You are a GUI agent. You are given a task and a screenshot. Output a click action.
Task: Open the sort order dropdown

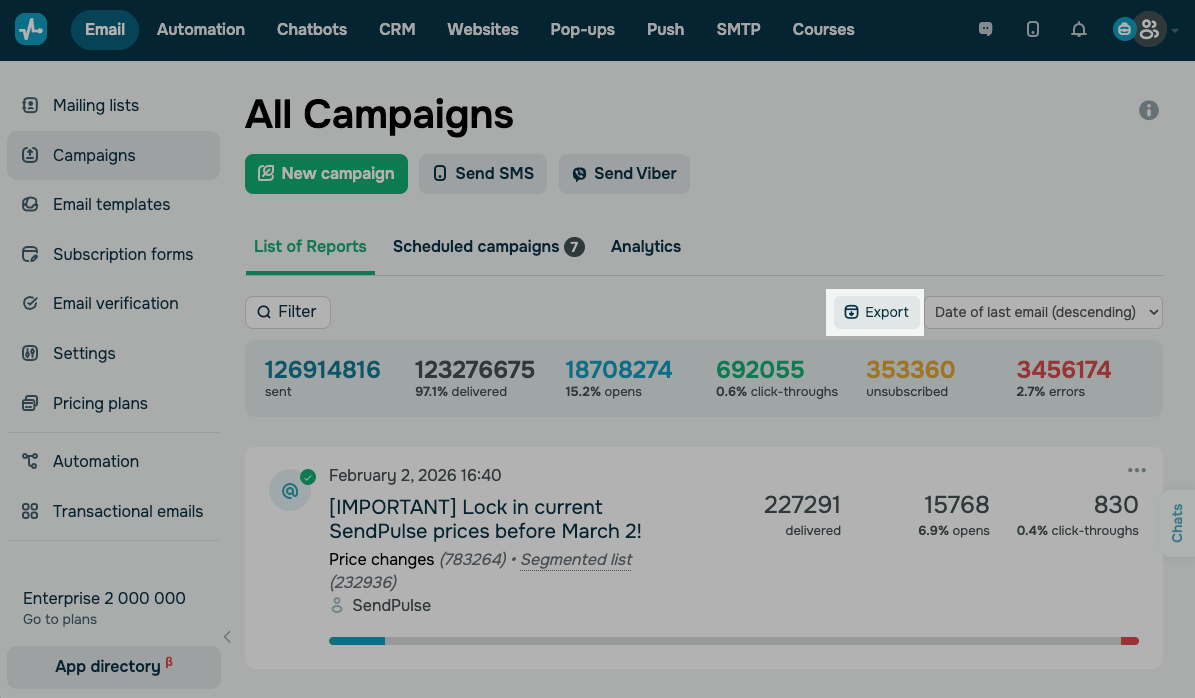tap(1043, 312)
